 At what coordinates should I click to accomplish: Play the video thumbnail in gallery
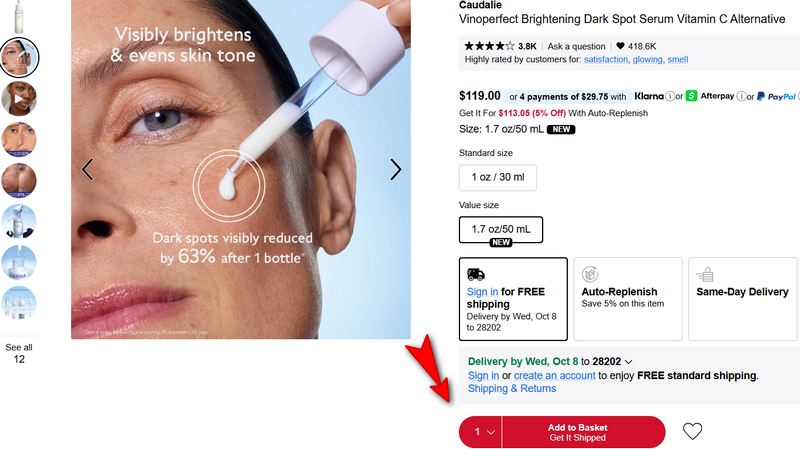(x=20, y=99)
